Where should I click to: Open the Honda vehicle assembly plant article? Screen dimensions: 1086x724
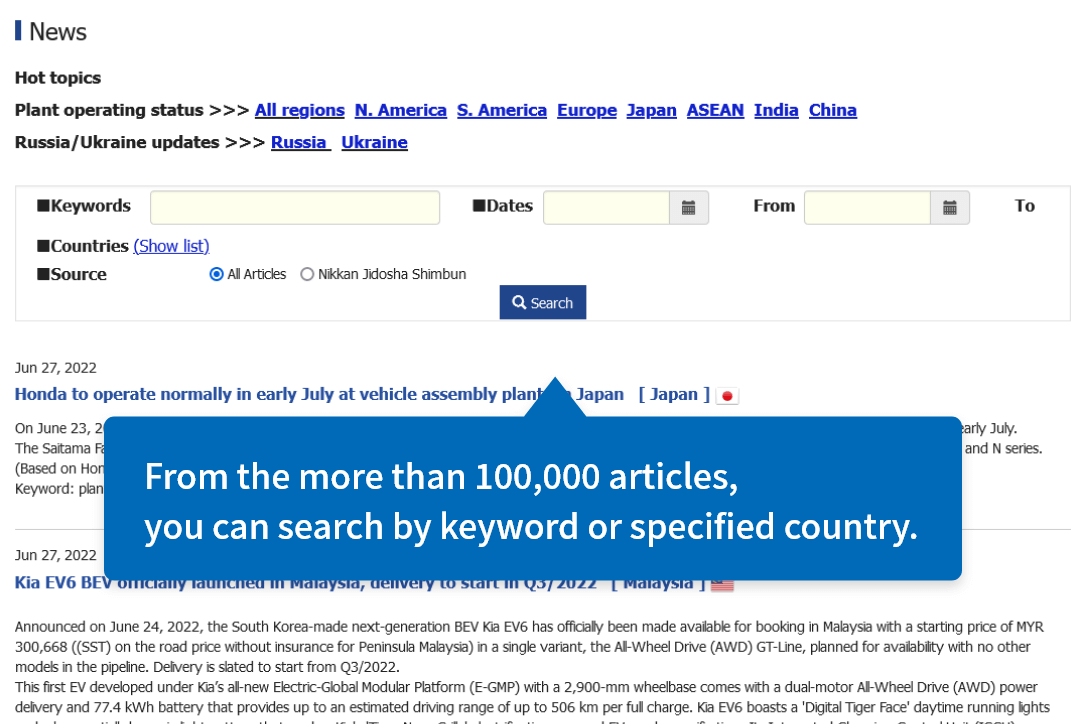[x=319, y=394]
